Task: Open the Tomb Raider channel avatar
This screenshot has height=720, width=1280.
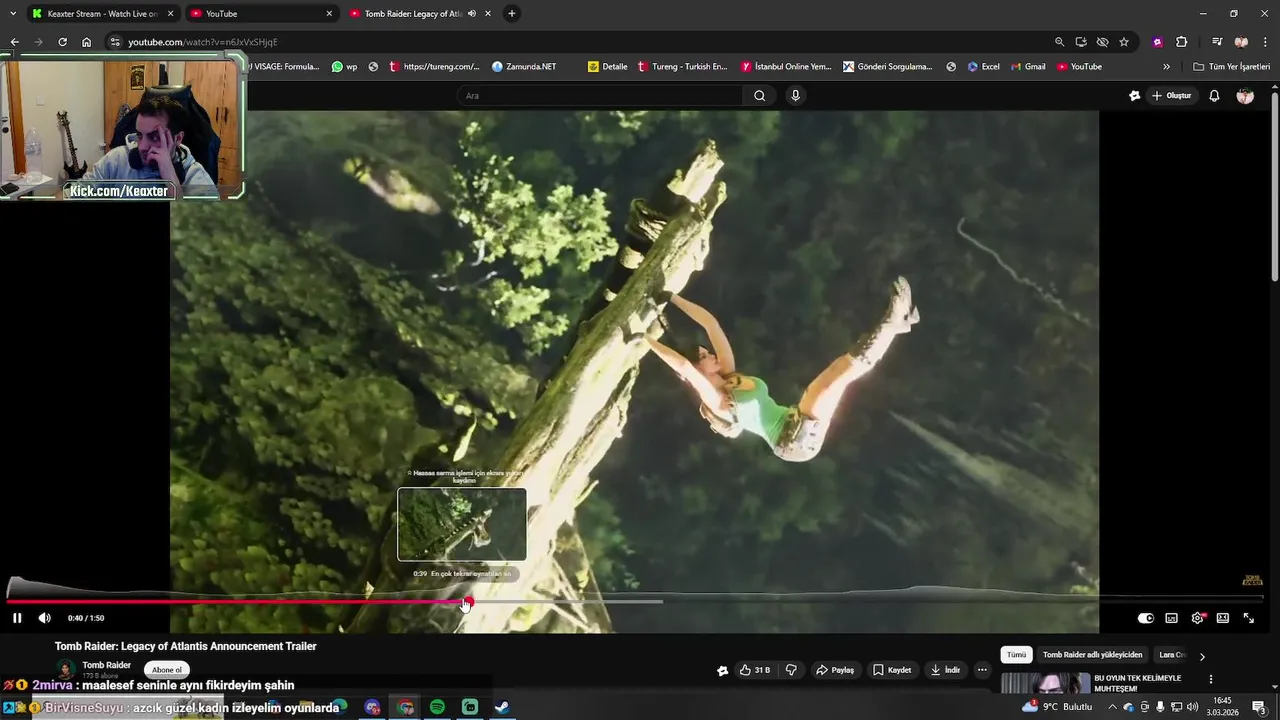Action: [x=66, y=670]
